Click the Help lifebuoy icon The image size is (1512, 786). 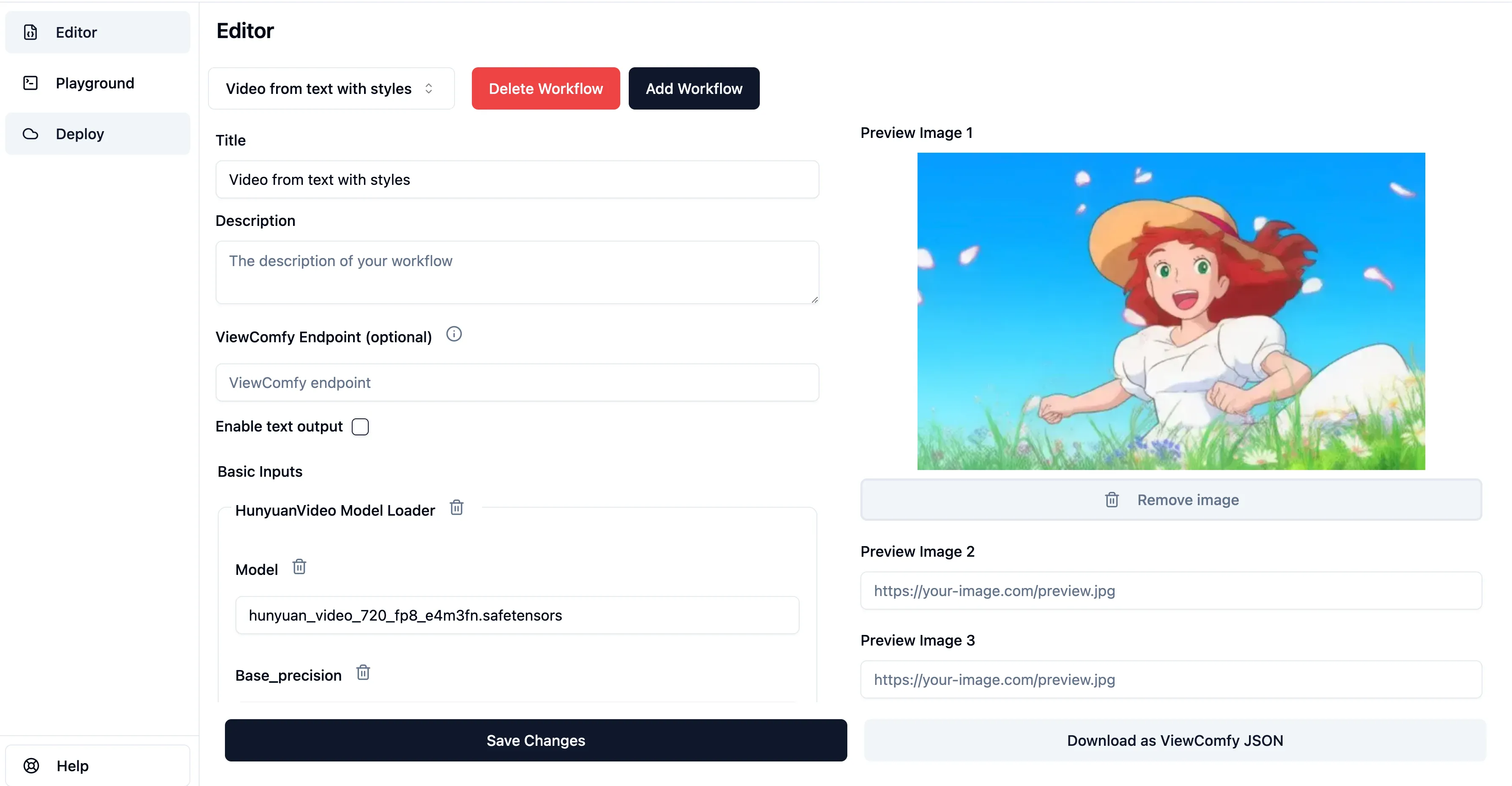31,765
